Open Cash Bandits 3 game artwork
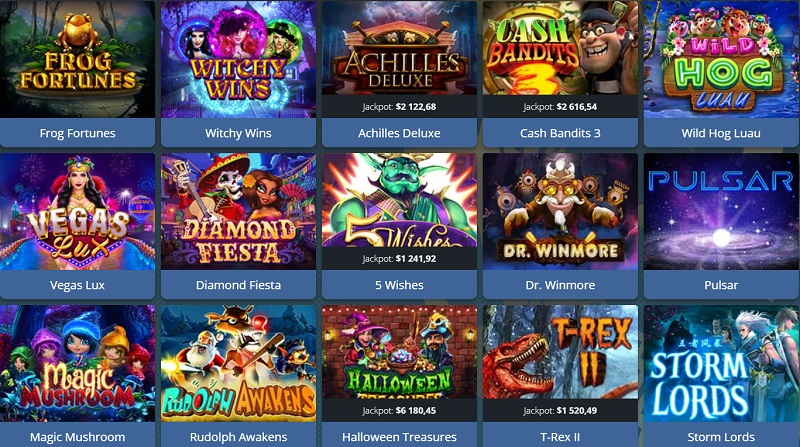Screen dimensions: 800x447 point(560,48)
